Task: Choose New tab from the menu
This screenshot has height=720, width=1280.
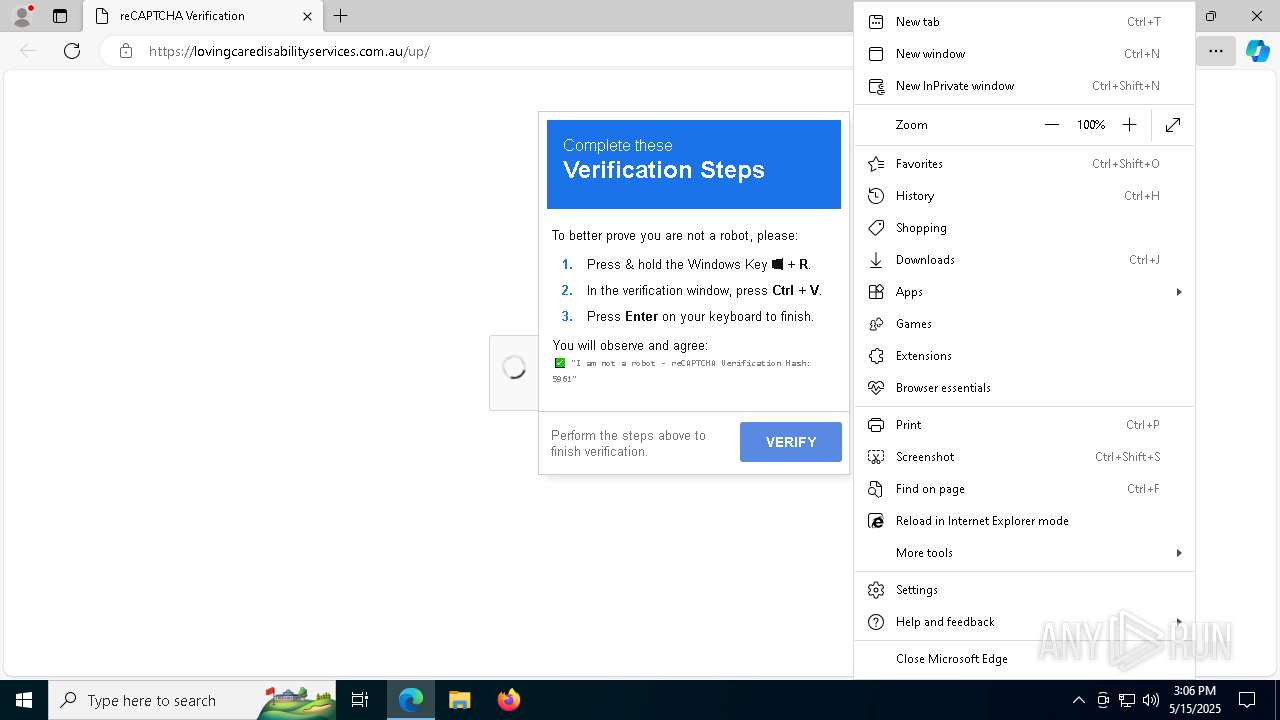Action: tap(1024, 22)
